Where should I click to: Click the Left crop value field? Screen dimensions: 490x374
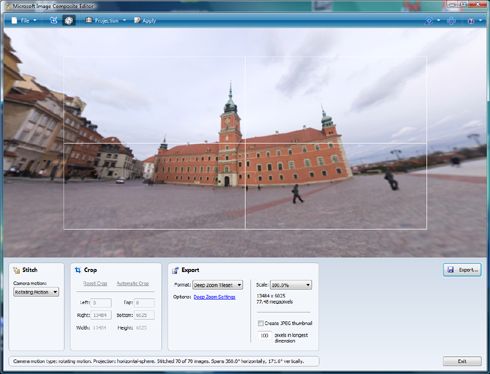coord(101,303)
